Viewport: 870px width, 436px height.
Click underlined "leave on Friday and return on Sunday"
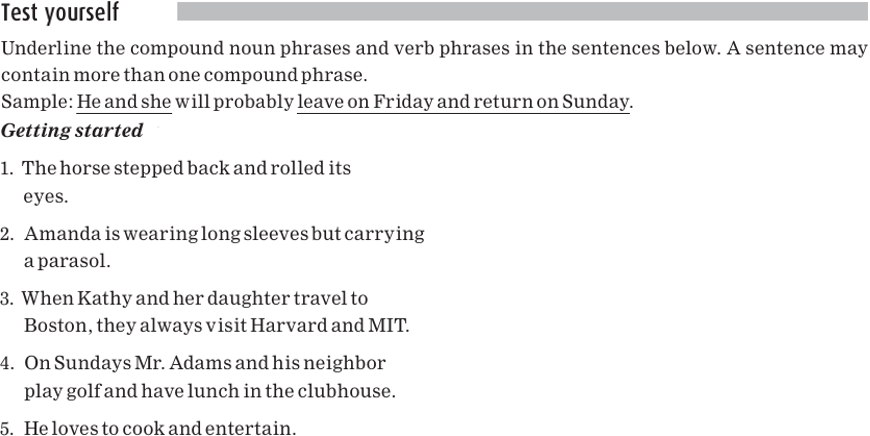(x=463, y=102)
